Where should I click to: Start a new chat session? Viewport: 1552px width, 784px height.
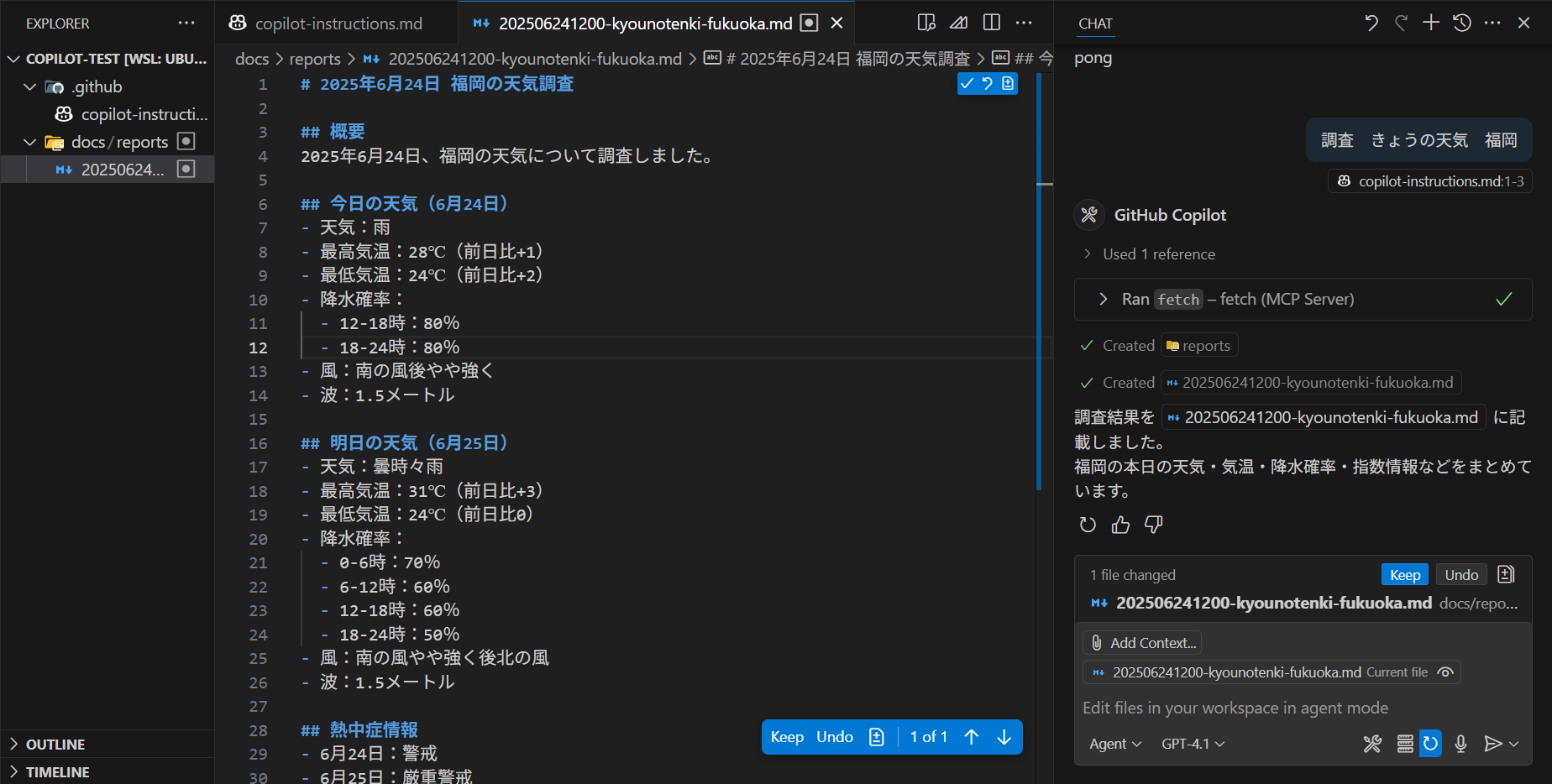(x=1430, y=23)
